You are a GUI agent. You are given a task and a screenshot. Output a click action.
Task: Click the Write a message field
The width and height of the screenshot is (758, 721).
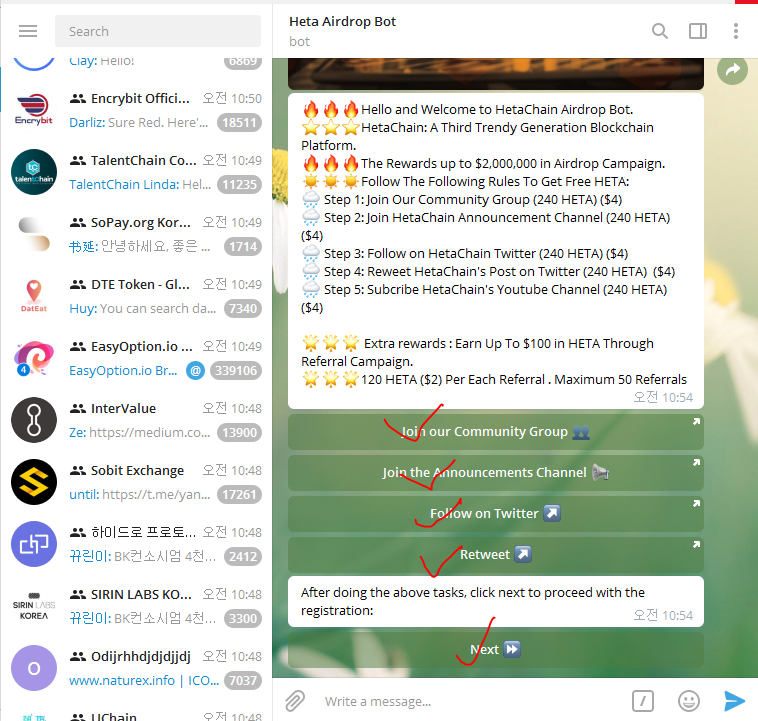(469, 701)
